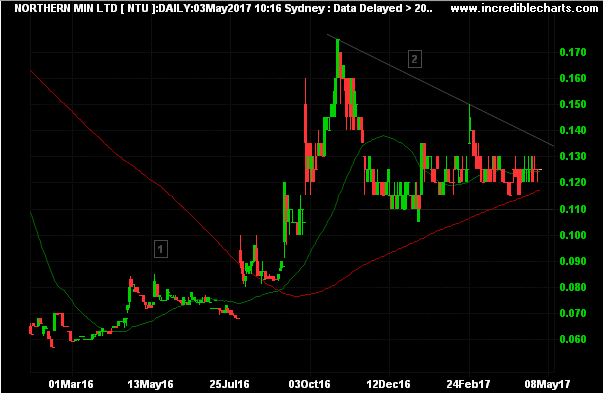Click the 24Feb17 date marker
This screenshot has height=393, width=603.
pos(468,384)
